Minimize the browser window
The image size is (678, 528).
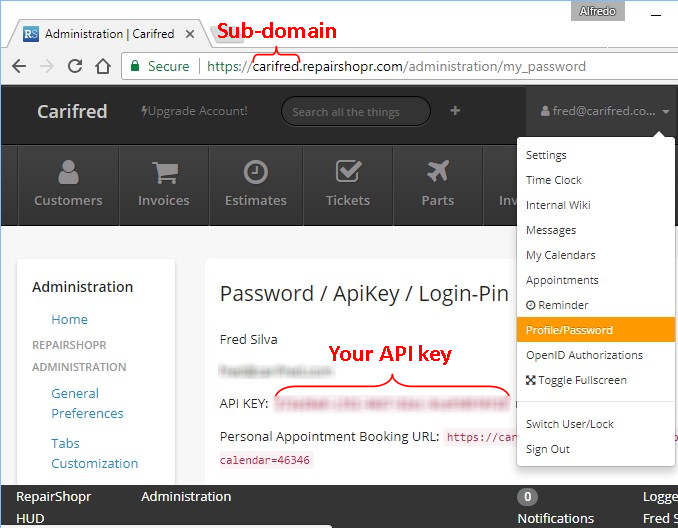tap(656, 15)
